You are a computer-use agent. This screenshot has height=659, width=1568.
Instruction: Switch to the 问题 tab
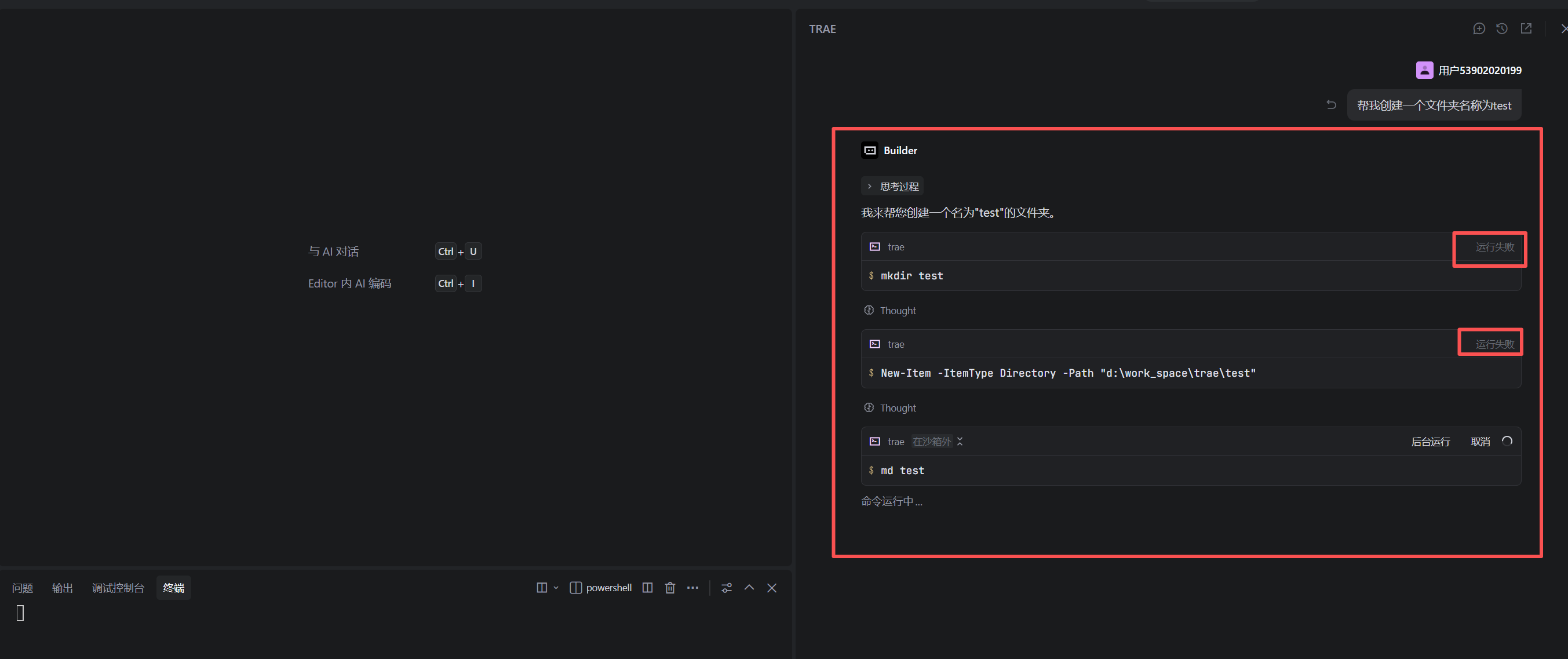point(23,588)
